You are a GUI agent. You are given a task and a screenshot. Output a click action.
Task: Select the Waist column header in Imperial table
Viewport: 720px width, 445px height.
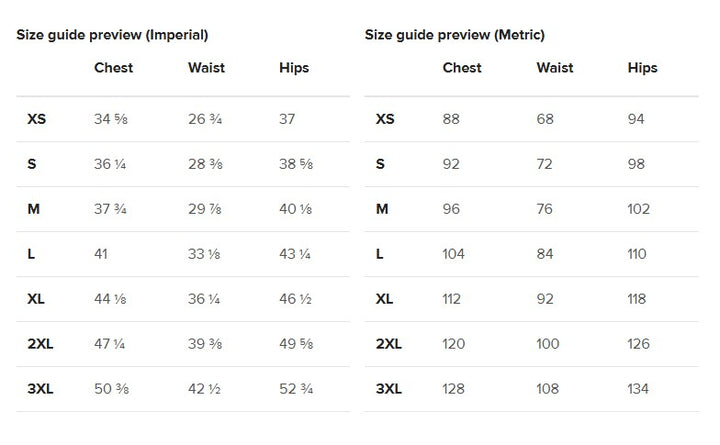(206, 68)
